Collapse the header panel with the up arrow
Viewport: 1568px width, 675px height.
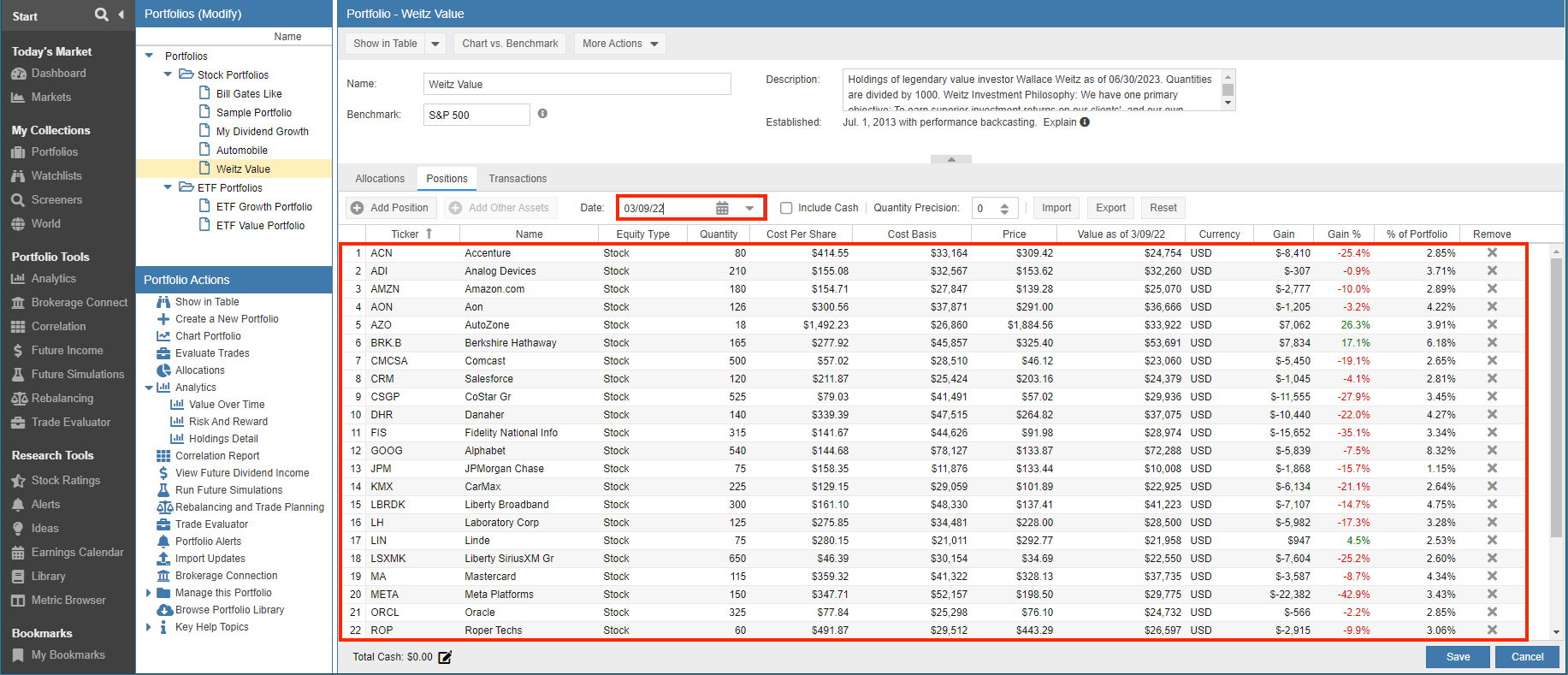951,159
